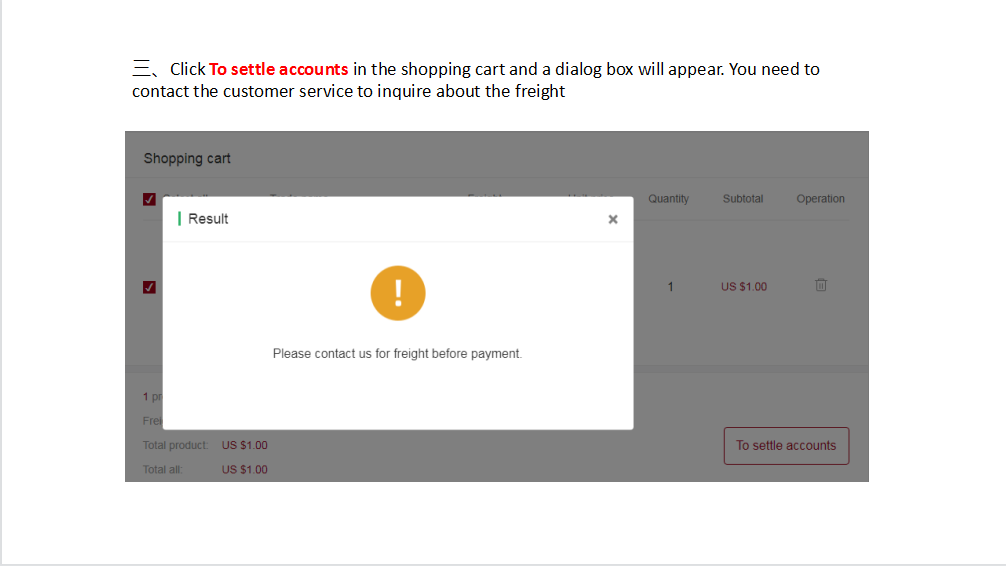1006x566 pixels.
Task: Close the Result dialog with the X
Action: click(613, 219)
